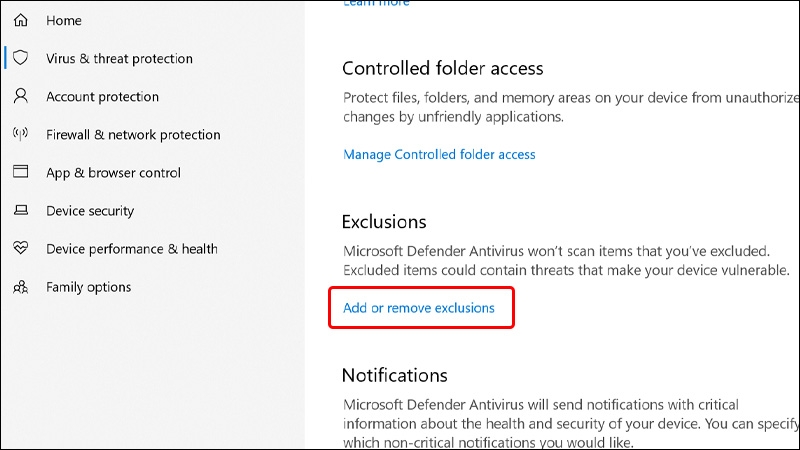Viewport: 800px width, 450px height.
Task: Switch to Account protection page
Action: click(103, 96)
